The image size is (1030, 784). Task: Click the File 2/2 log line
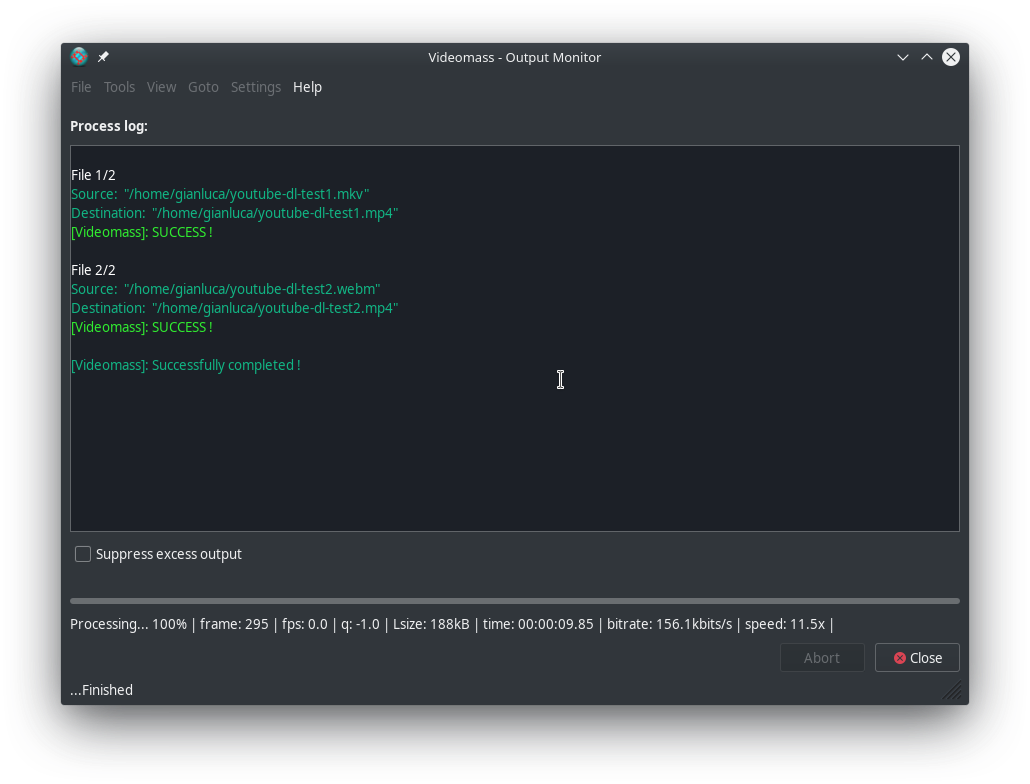point(93,271)
